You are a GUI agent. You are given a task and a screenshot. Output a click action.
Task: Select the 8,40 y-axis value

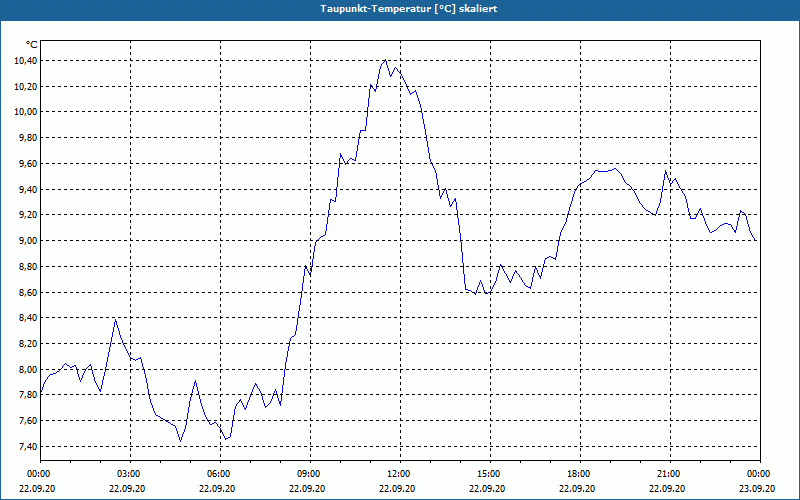point(29,318)
